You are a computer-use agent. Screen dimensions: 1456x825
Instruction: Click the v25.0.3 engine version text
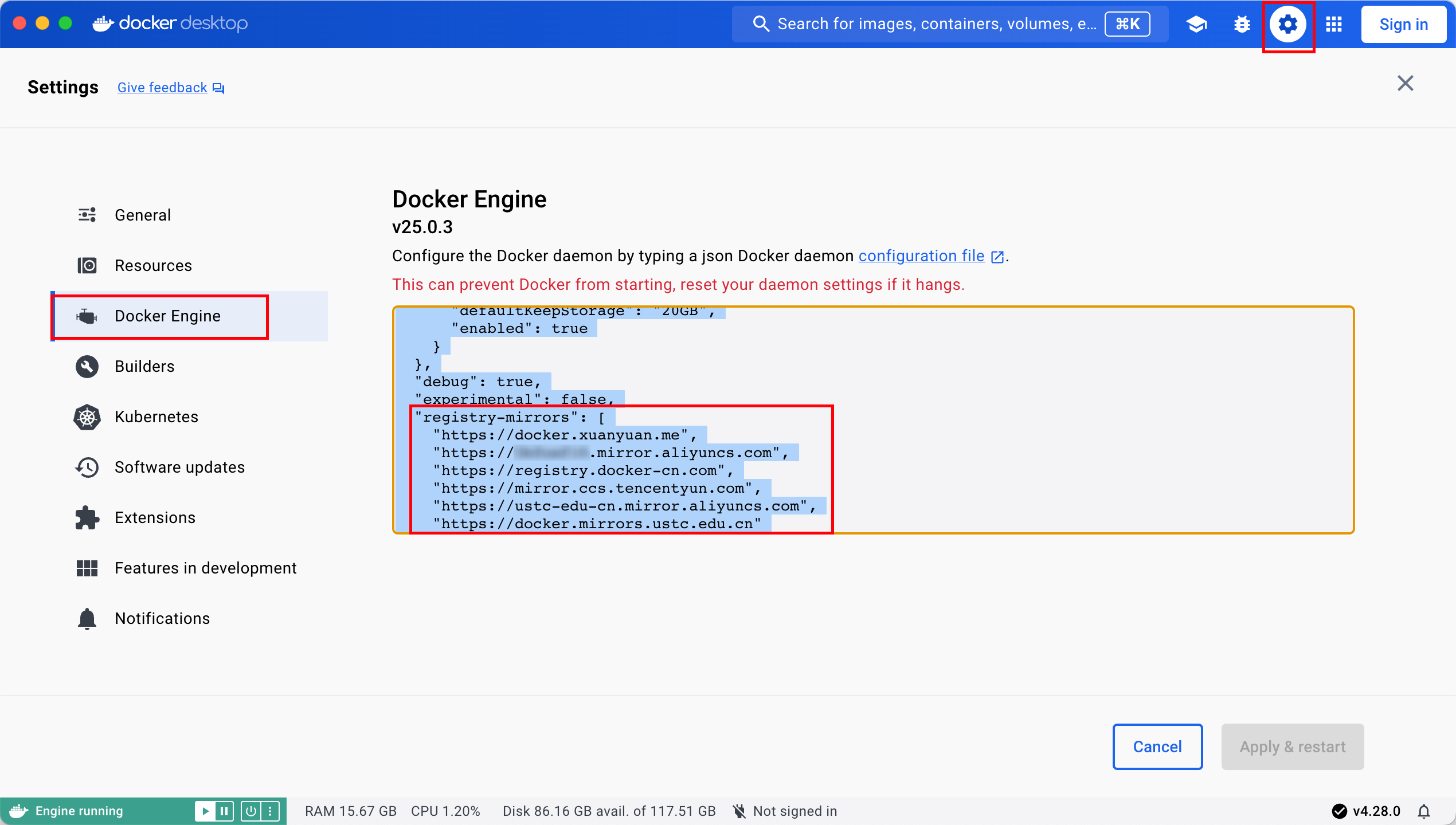pos(422,227)
